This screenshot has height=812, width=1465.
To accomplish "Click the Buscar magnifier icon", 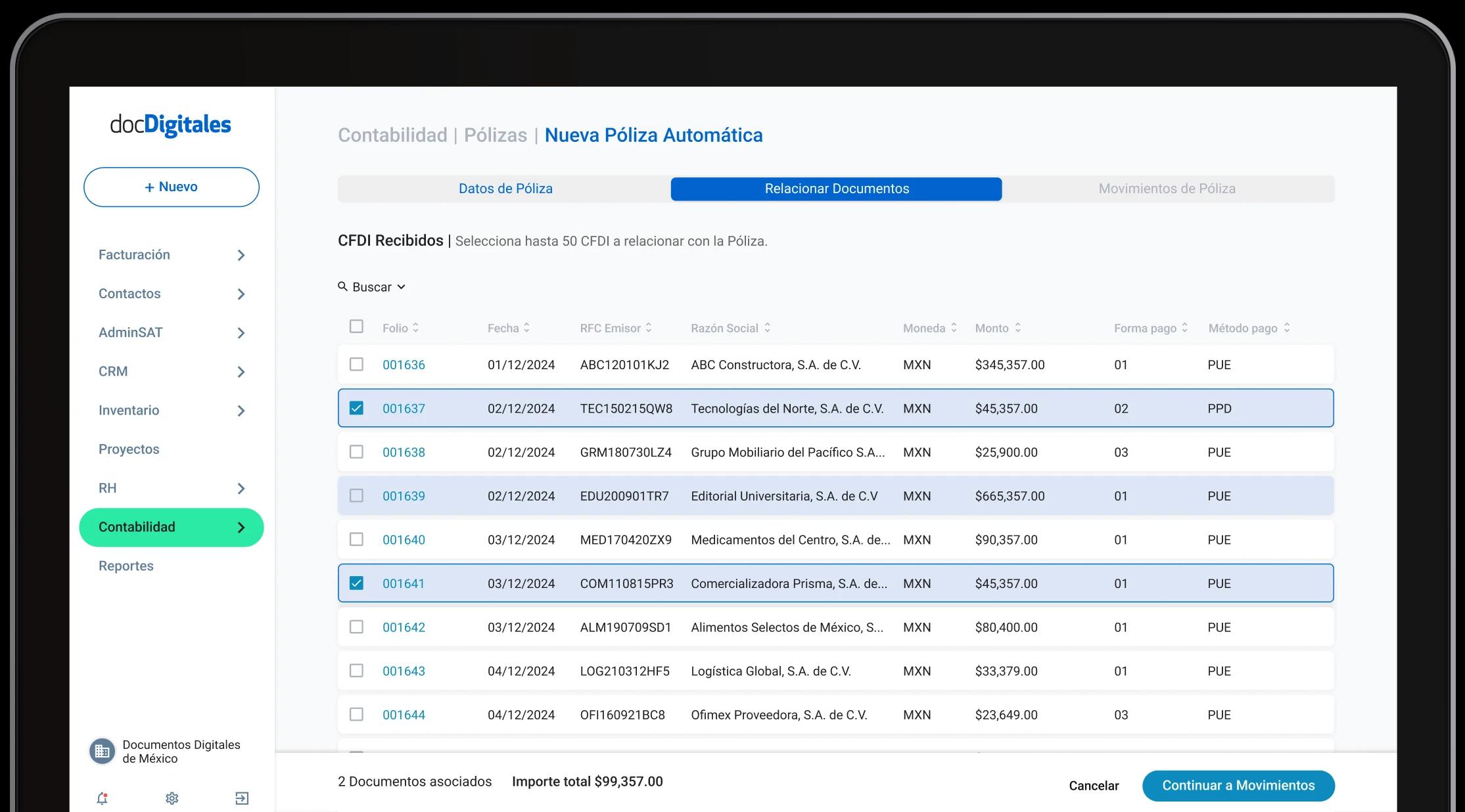I will pos(342,286).
